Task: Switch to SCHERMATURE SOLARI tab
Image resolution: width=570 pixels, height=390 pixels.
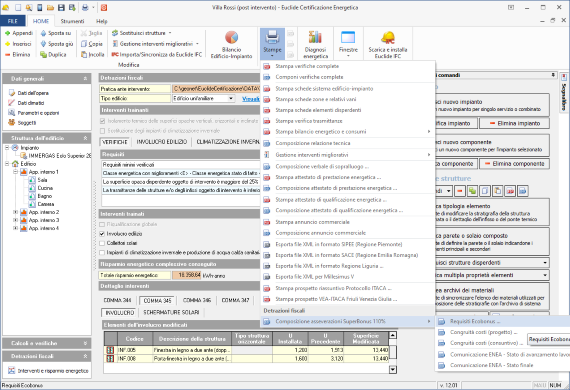Action: pyautogui.click(x=171, y=313)
